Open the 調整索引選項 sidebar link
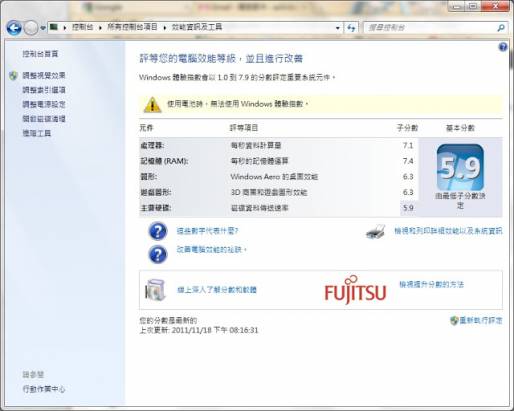The height and width of the screenshot is (411, 514). 44,90
